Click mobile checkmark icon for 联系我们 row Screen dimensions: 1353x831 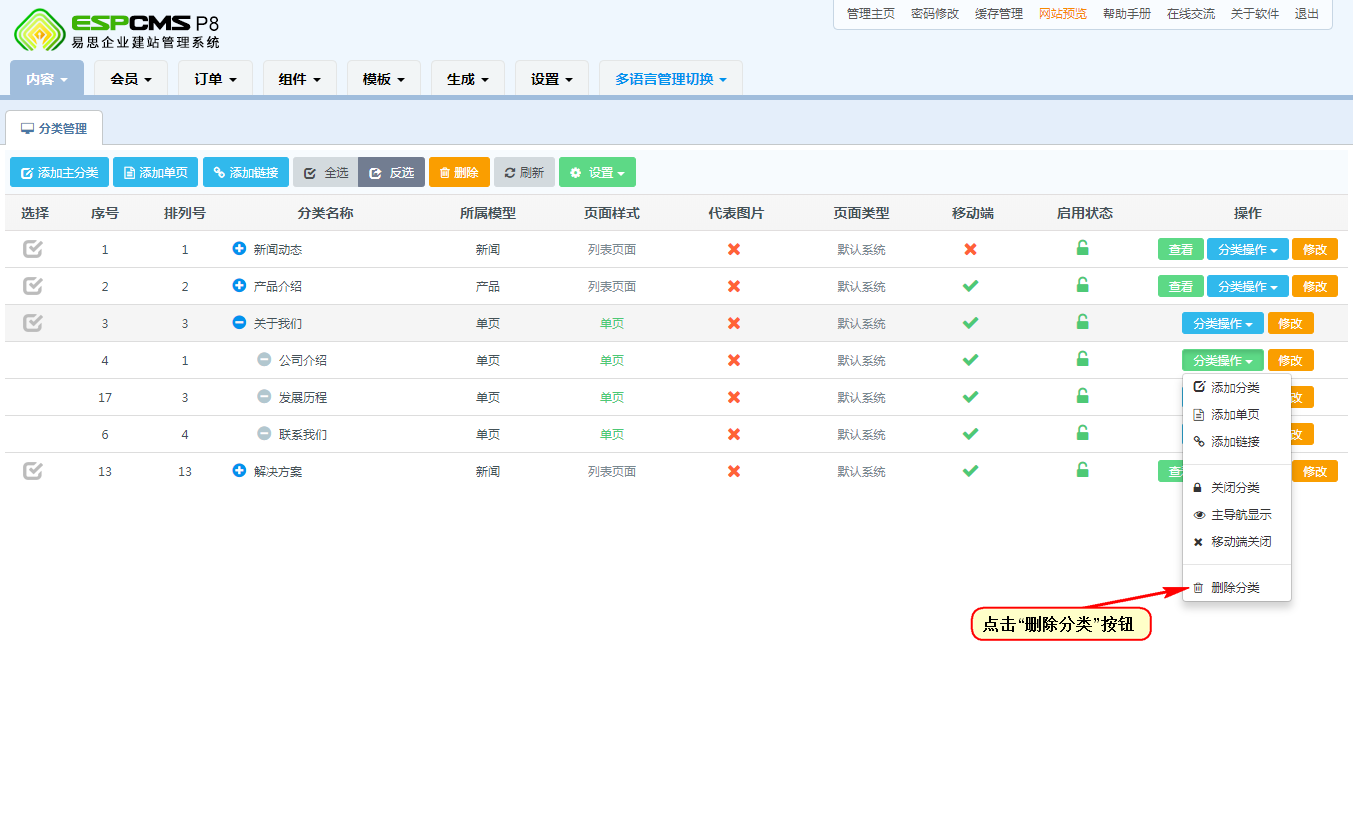point(970,434)
